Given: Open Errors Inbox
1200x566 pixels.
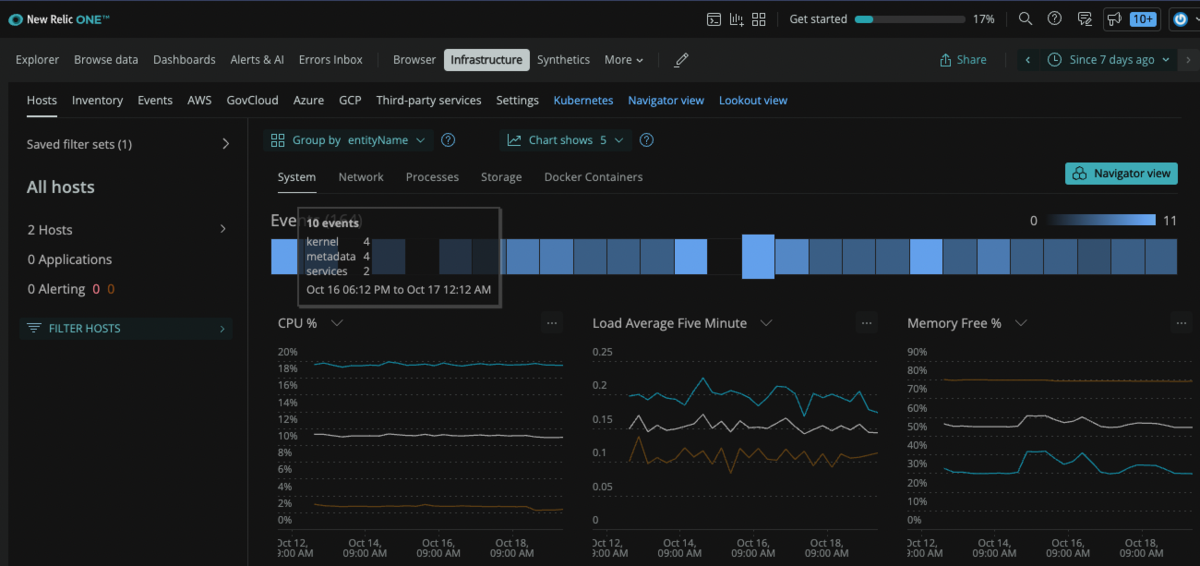Looking at the screenshot, I should (330, 60).
